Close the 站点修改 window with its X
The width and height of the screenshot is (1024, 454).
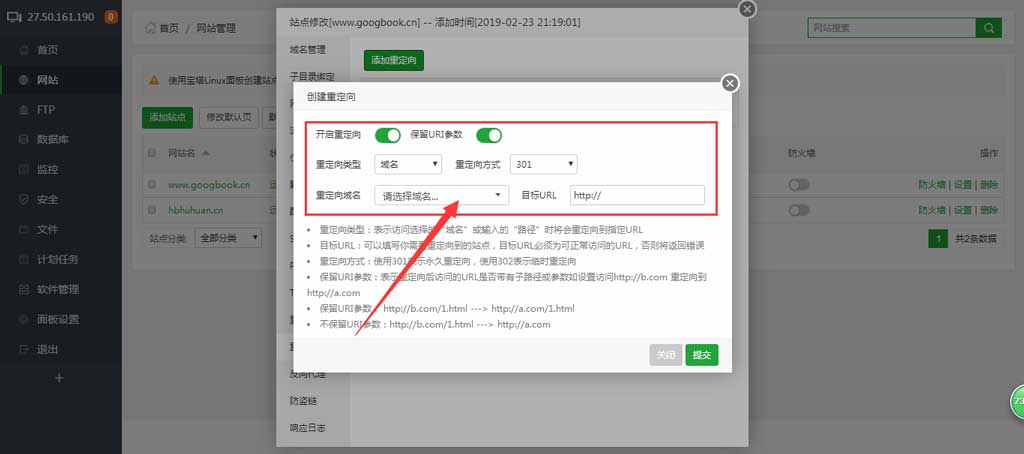(748, 9)
